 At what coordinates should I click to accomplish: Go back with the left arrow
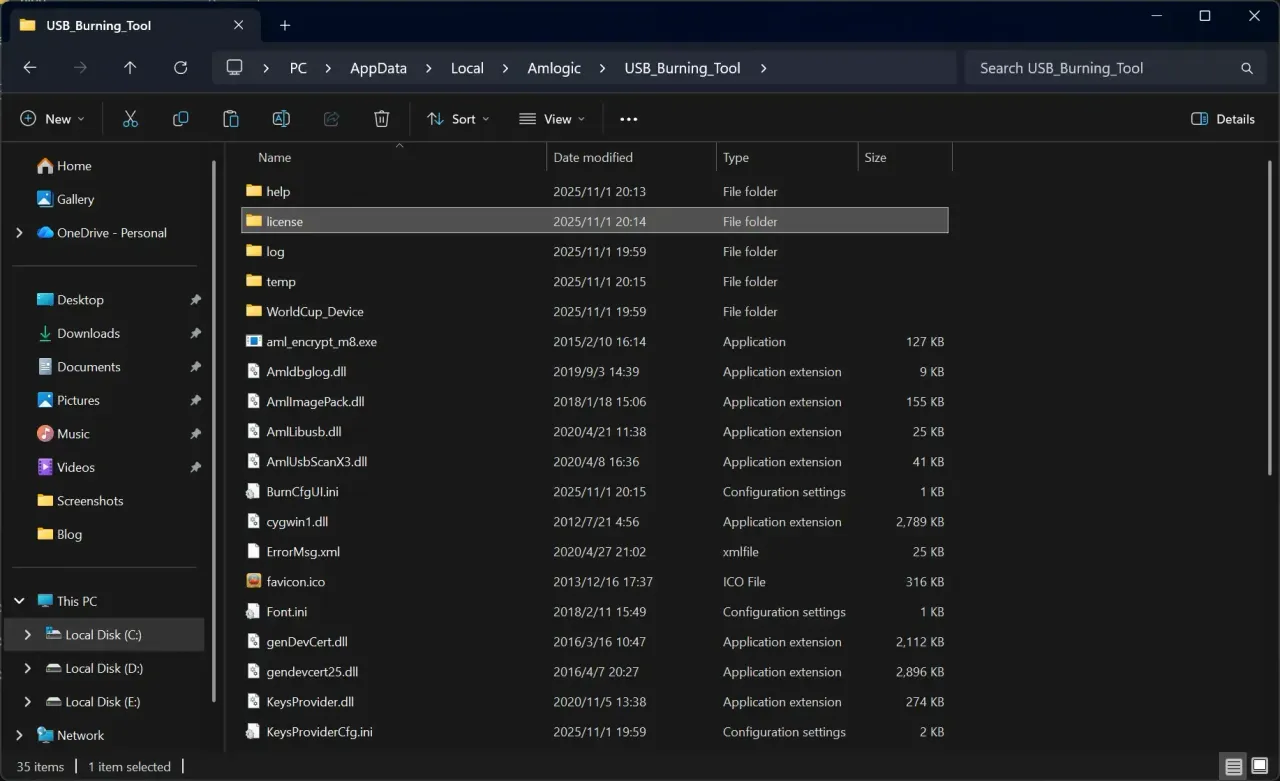click(30, 68)
